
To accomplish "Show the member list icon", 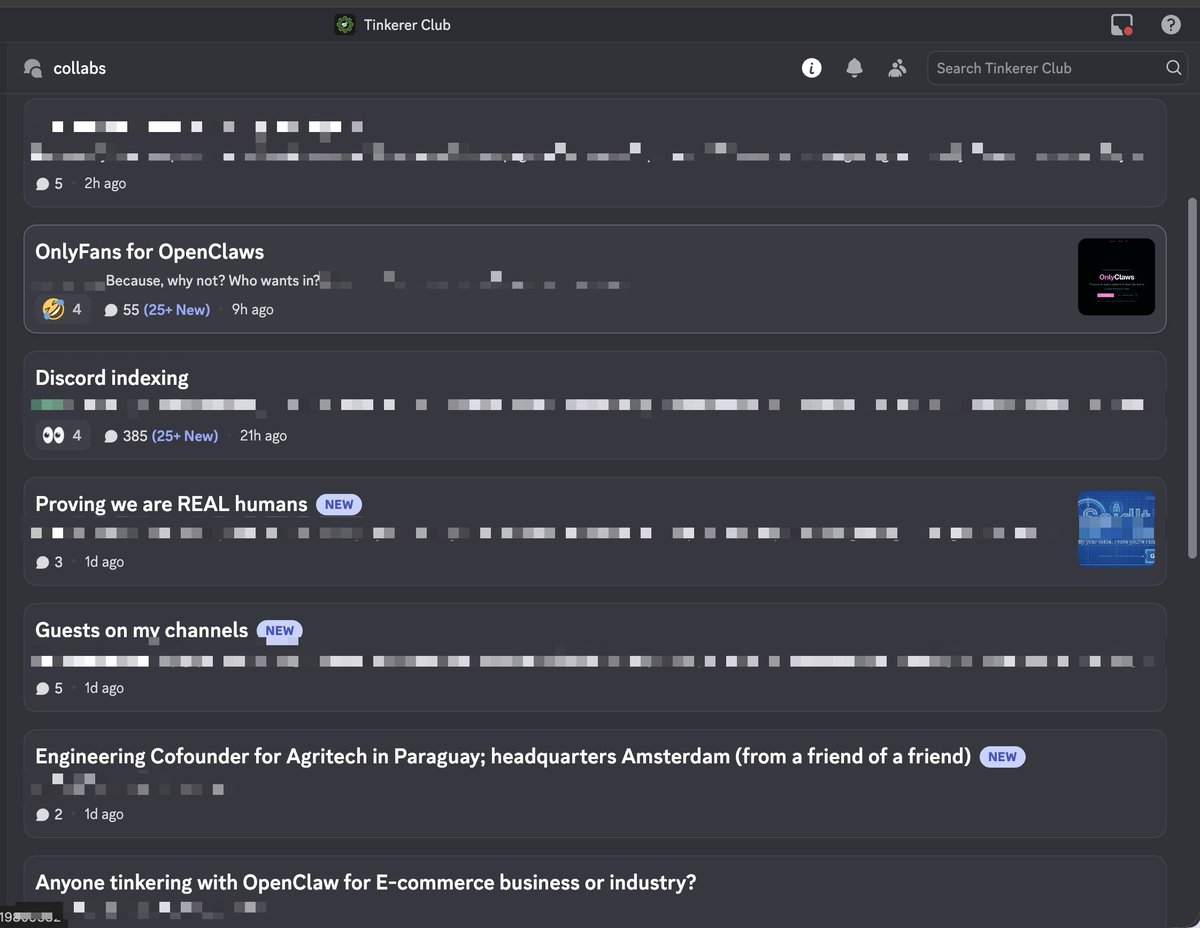I will click(897, 68).
